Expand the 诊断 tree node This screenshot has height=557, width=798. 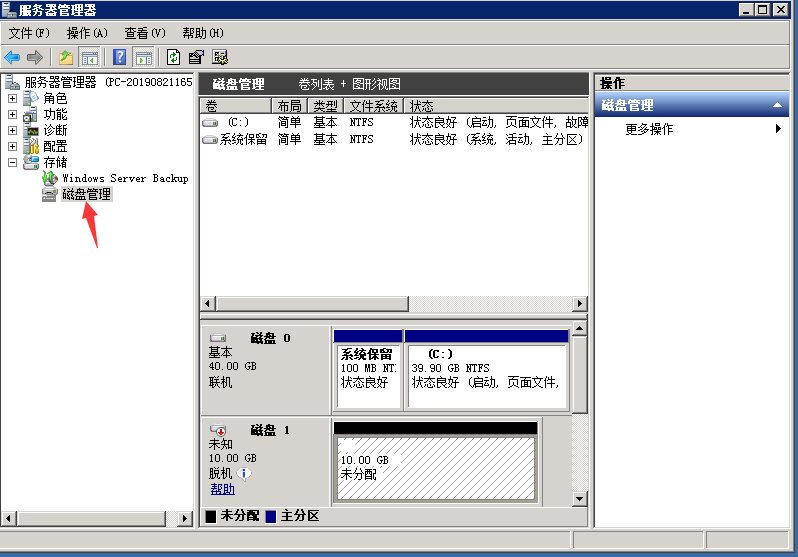pos(12,131)
